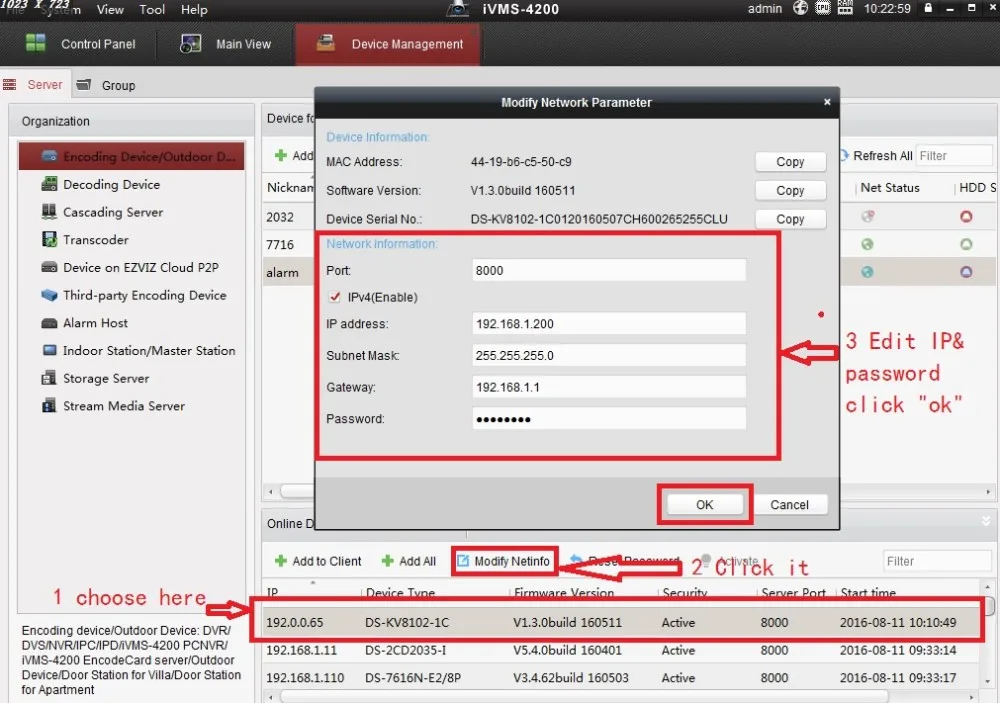Open the Tool menu
The height and width of the screenshot is (703, 1000).
click(152, 10)
